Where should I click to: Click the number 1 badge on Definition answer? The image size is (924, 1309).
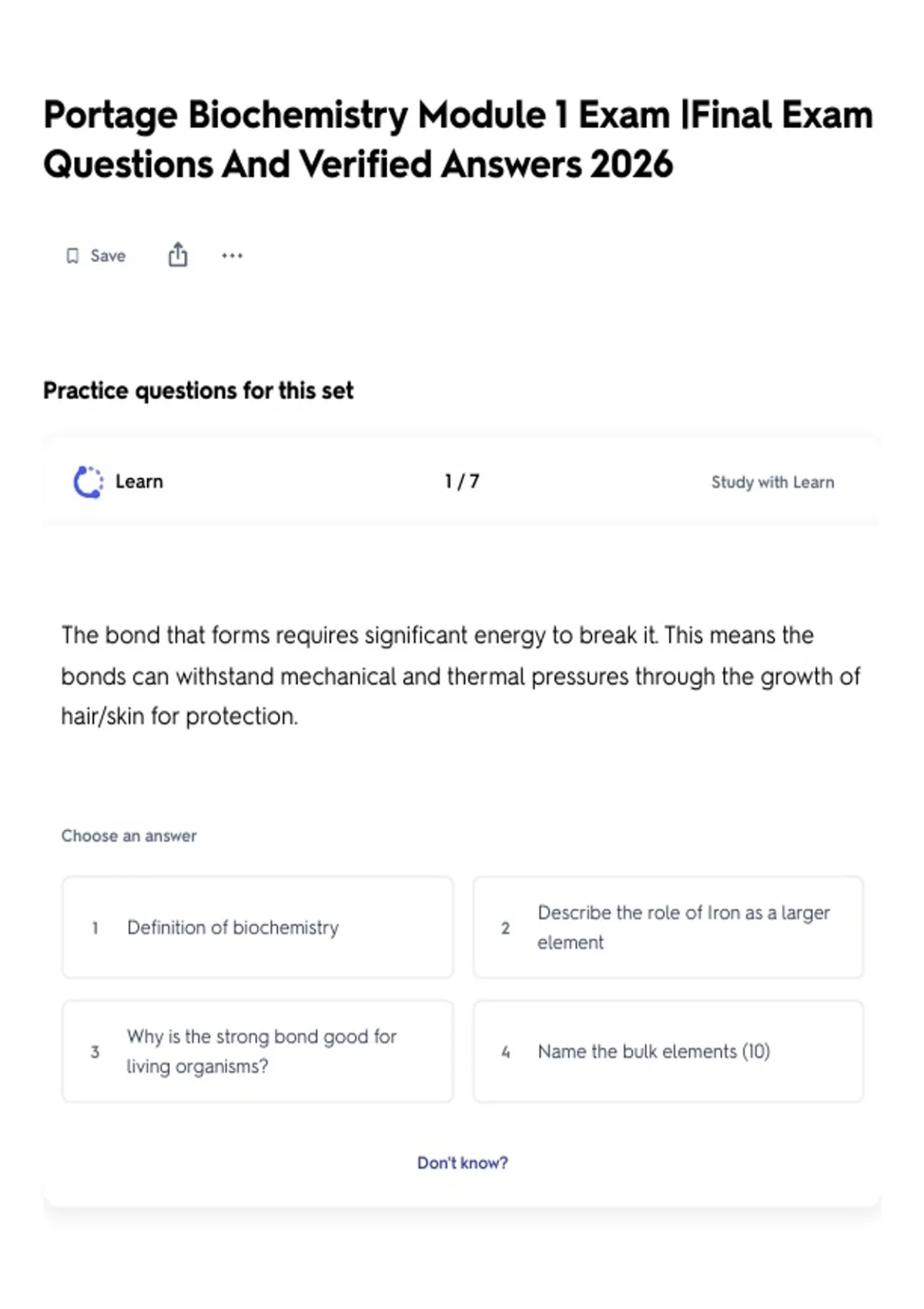click(95, 928)
